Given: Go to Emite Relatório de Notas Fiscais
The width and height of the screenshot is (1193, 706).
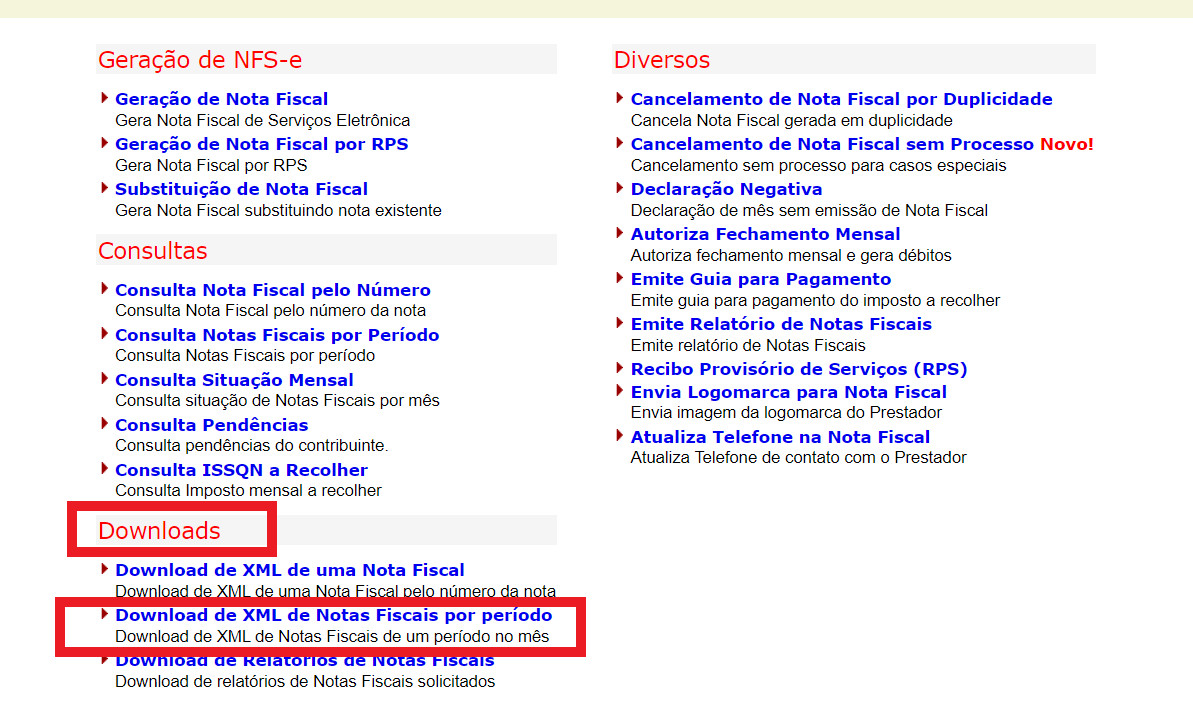Looking at the screenshot, I should (x=781, y=324).
